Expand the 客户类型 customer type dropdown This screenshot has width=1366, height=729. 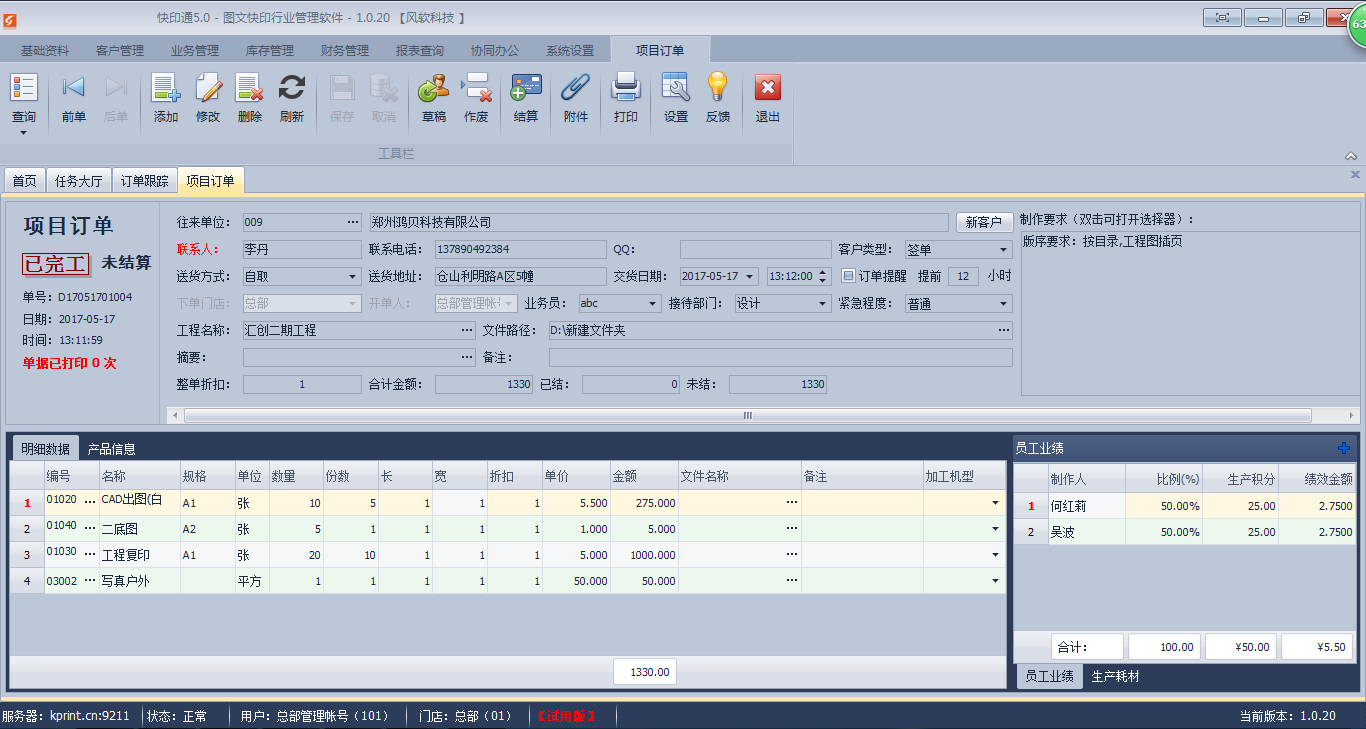[x=1005, y=248]
